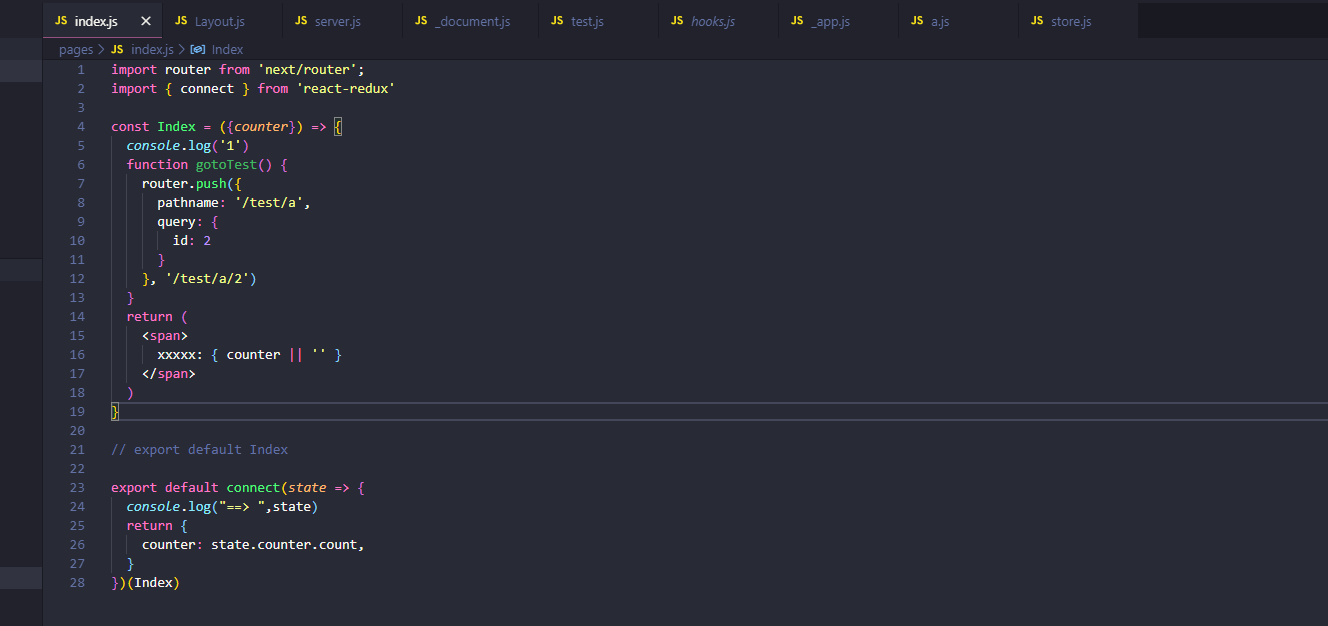The image size is (1328, 626).
Task: Click line number 1 in the gutter
Action: click(x=81, y=70)
